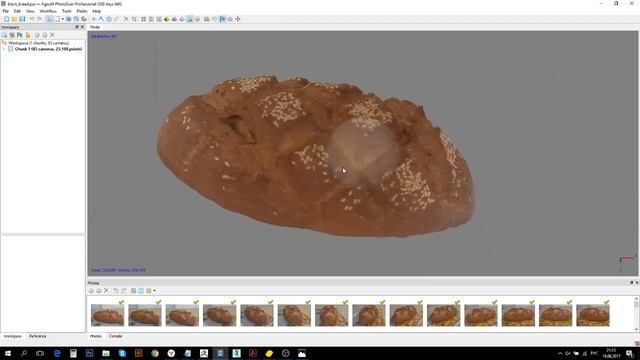This screenshot has width=640, height=360.
Task: Switch to the Reference tab
Action: tap(38, 336)
